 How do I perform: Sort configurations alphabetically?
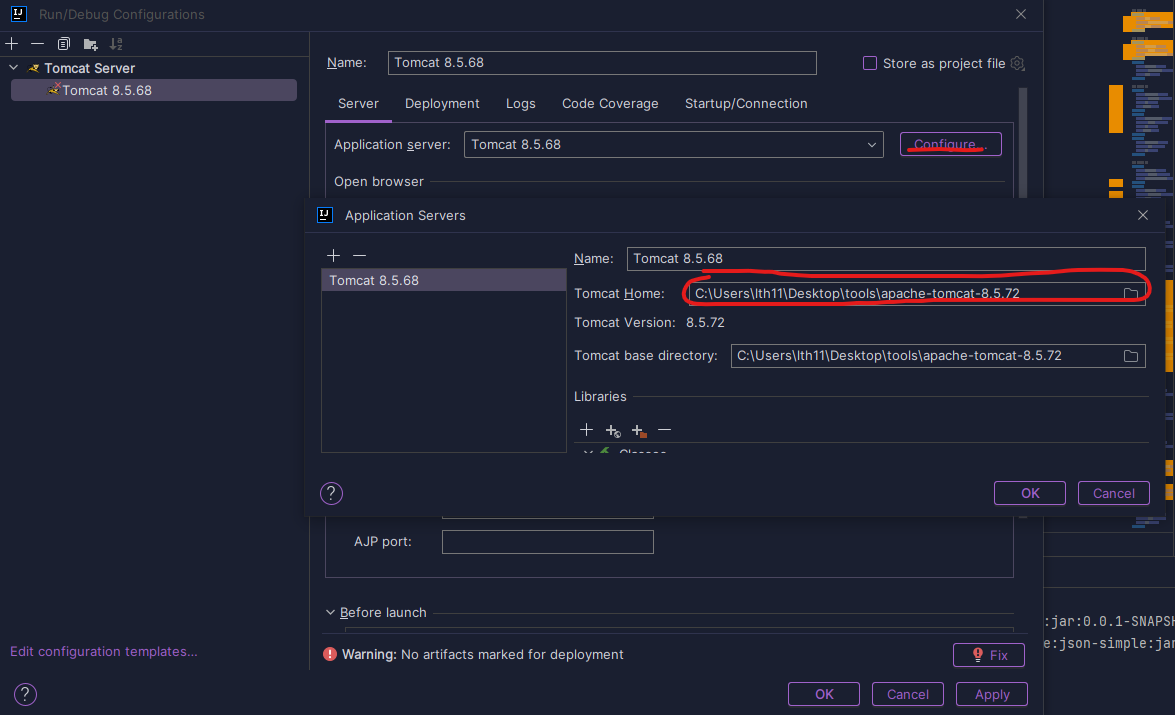click(116, 43)
